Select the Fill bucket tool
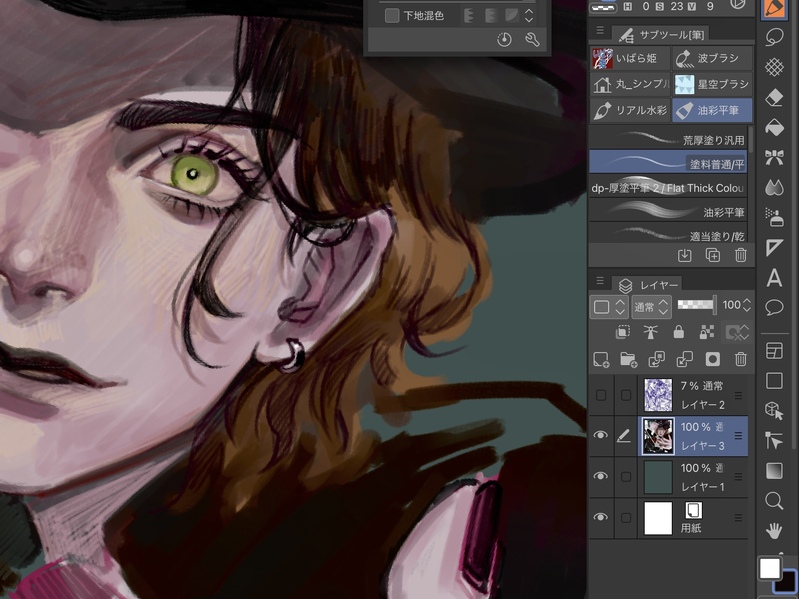Viewport: 799px width, 599px height. 774,127
